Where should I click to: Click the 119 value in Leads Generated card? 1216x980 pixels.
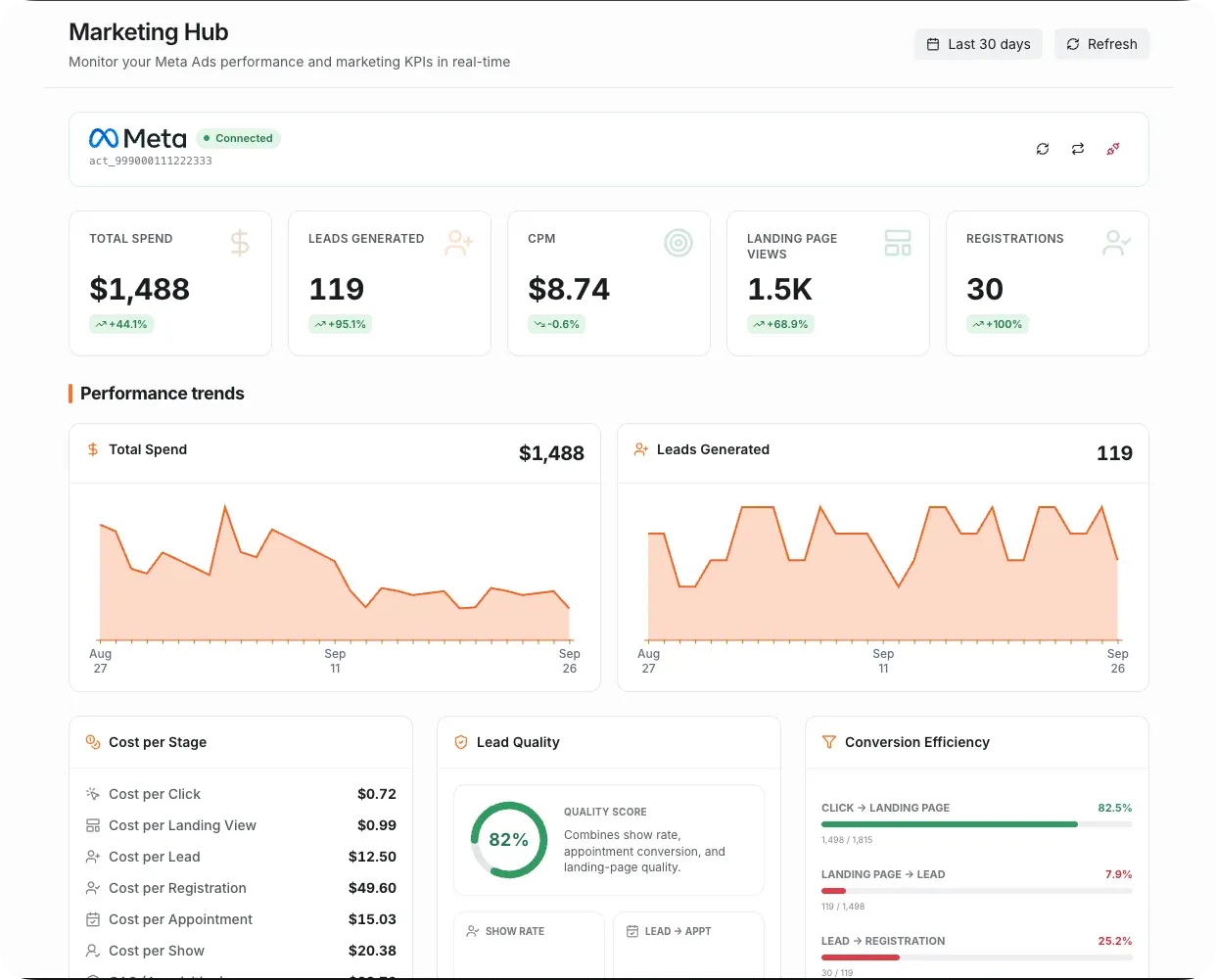(x=337, y=289)
